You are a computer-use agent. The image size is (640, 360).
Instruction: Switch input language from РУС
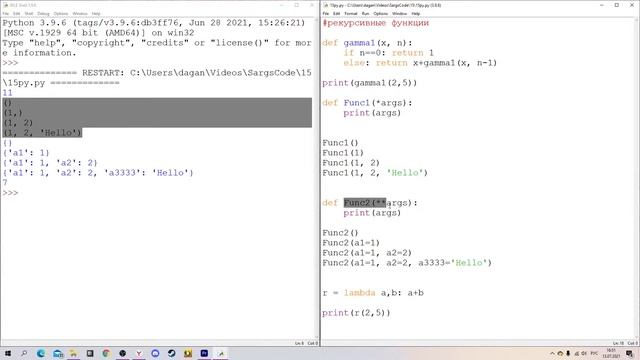pyautogui.click(x=594, y=353)
